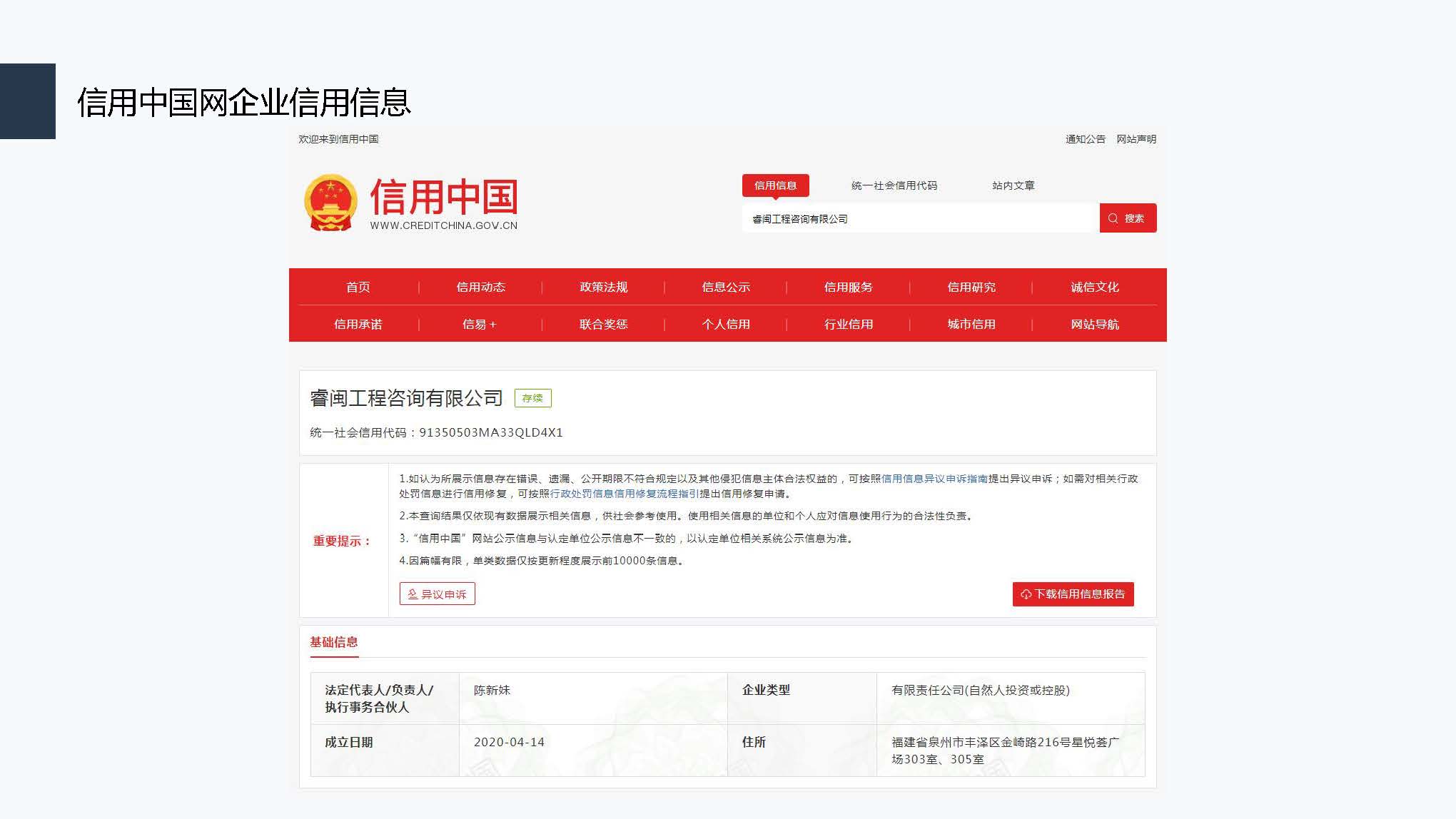Viewport: 1456px width, 819px height.
Task: Open 行业信用 navigation item
Action: [849, 324]
